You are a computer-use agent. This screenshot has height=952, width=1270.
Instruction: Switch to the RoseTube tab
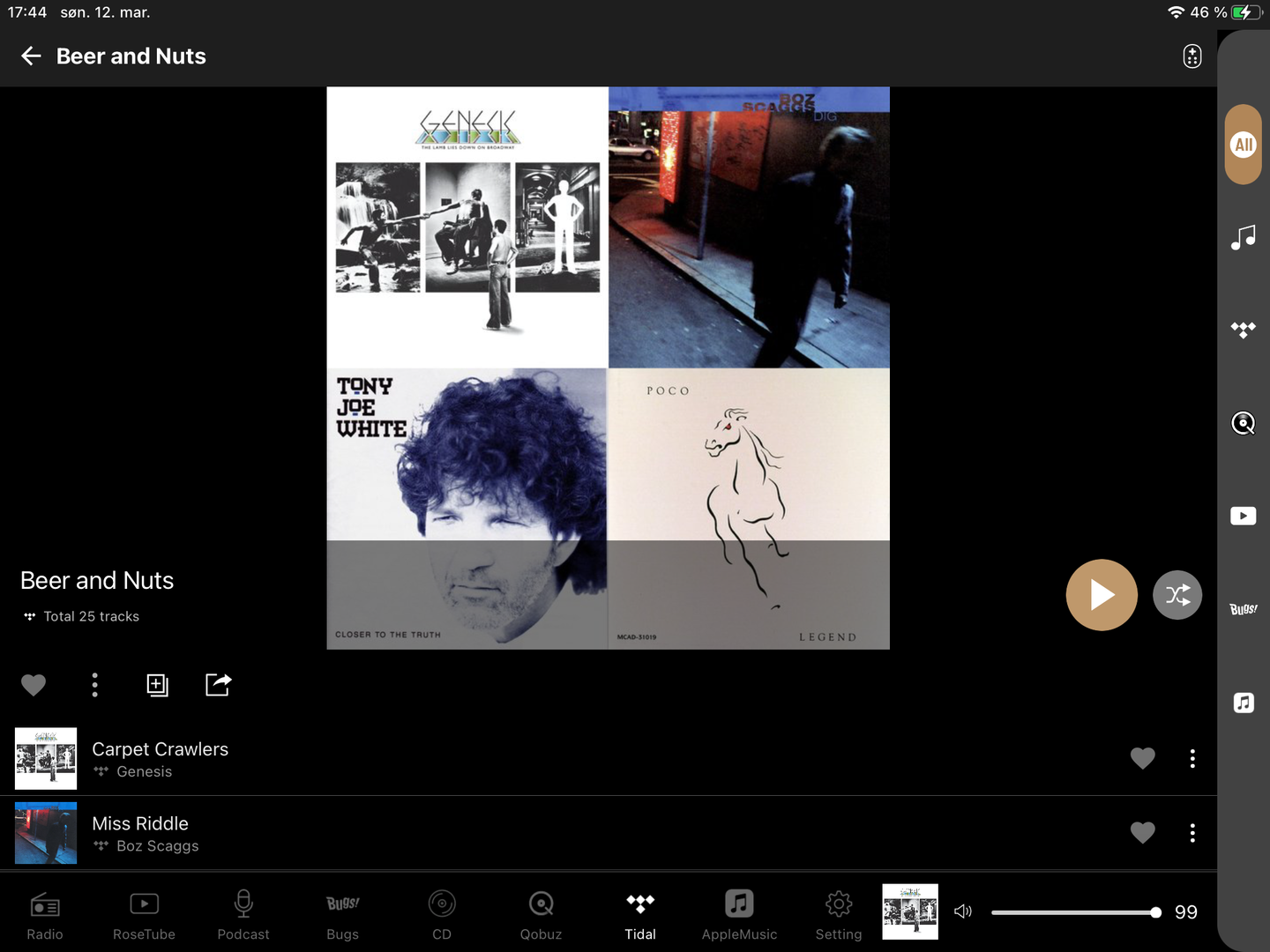144,915
